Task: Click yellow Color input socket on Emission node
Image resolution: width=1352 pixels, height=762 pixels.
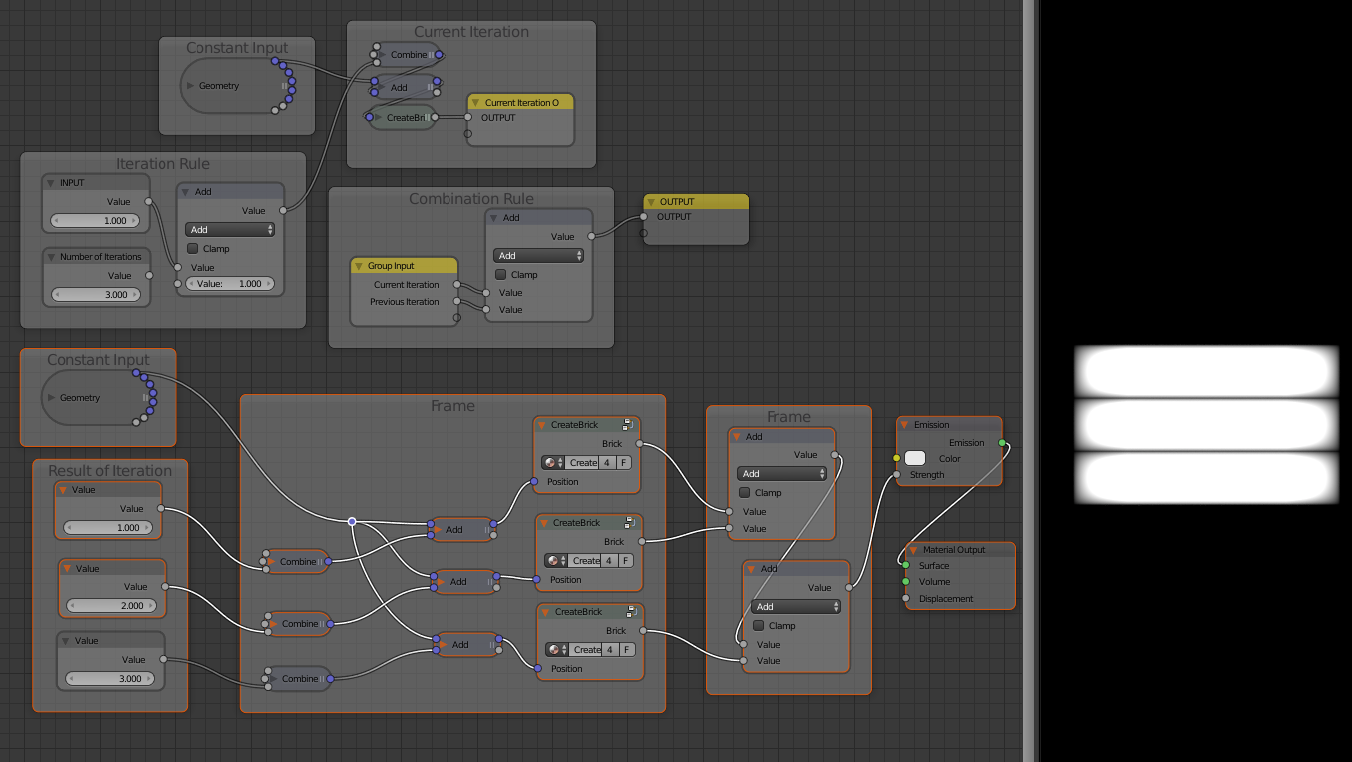Action: (897, 459)
